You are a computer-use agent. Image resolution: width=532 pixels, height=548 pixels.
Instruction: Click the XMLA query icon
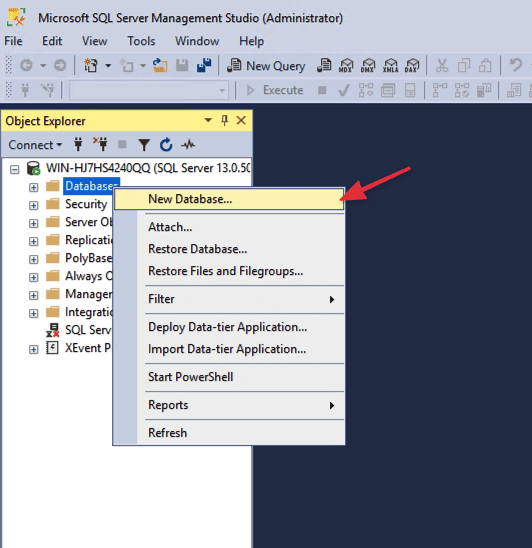(x=390, y=65)
